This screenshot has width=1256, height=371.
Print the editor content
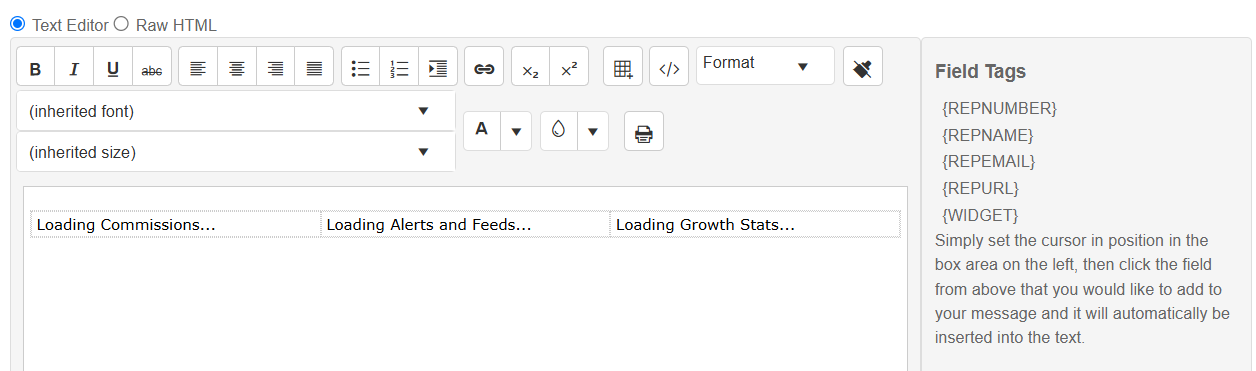pos(644,132)
